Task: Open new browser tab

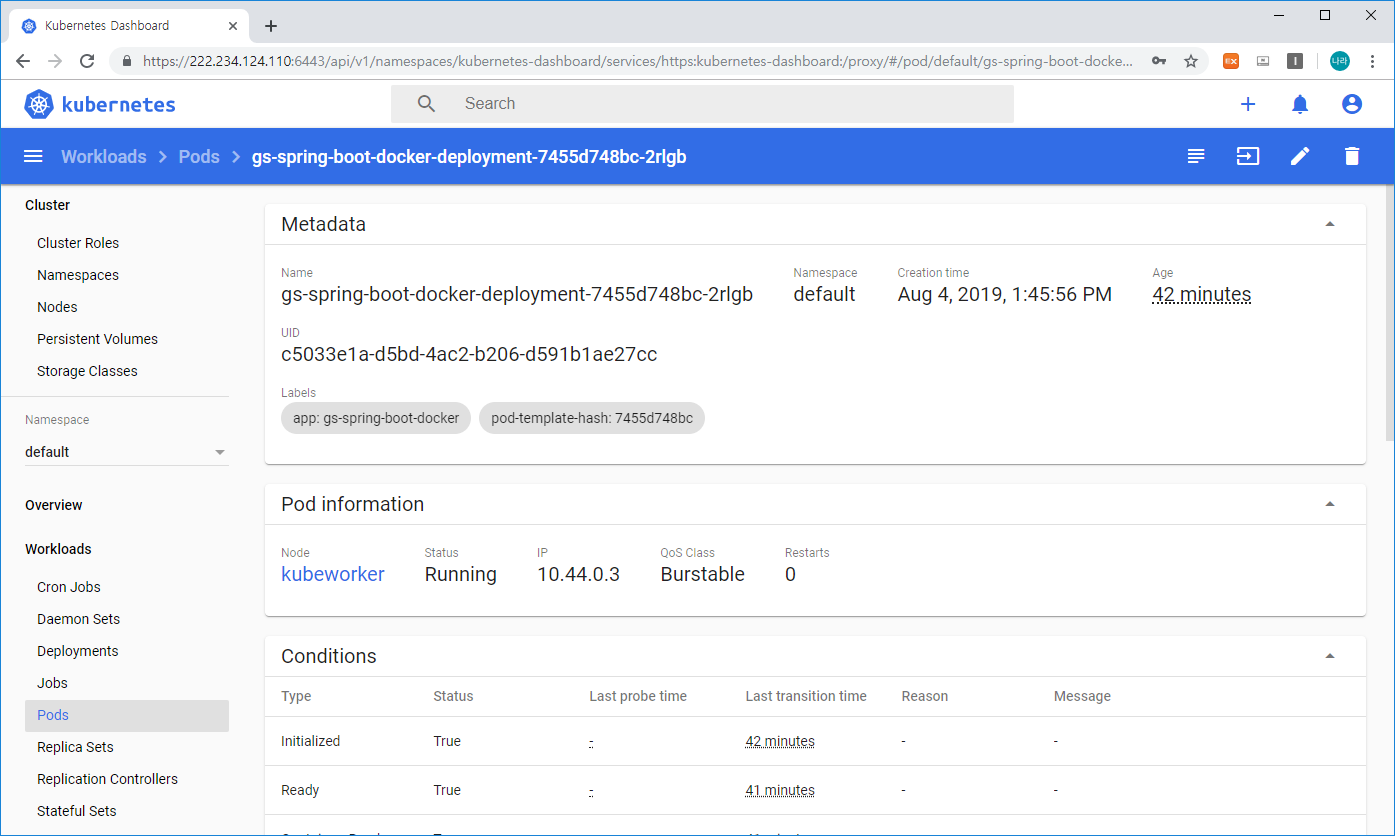Action: coord(271,26)
